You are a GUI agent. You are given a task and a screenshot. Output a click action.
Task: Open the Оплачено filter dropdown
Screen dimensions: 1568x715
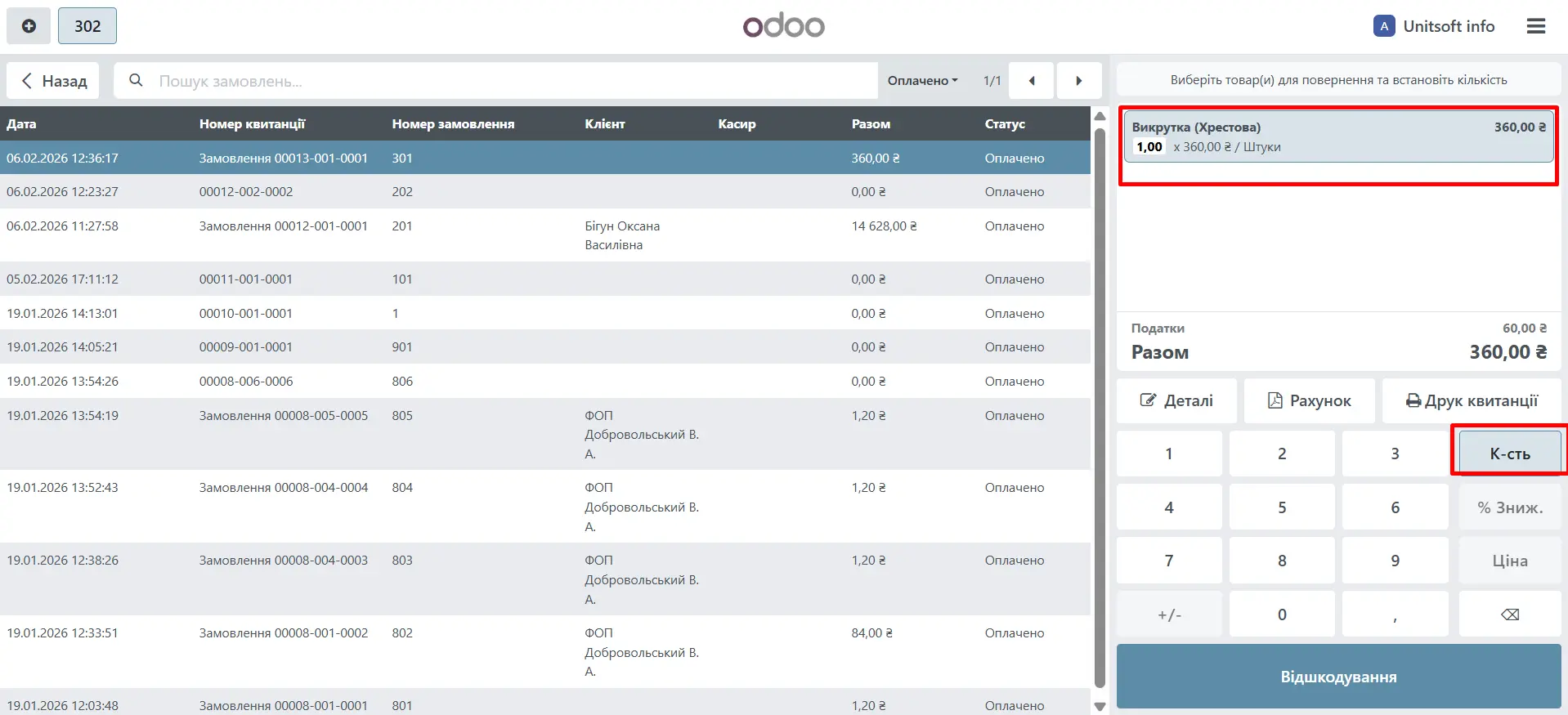click(x=922, y=81)
